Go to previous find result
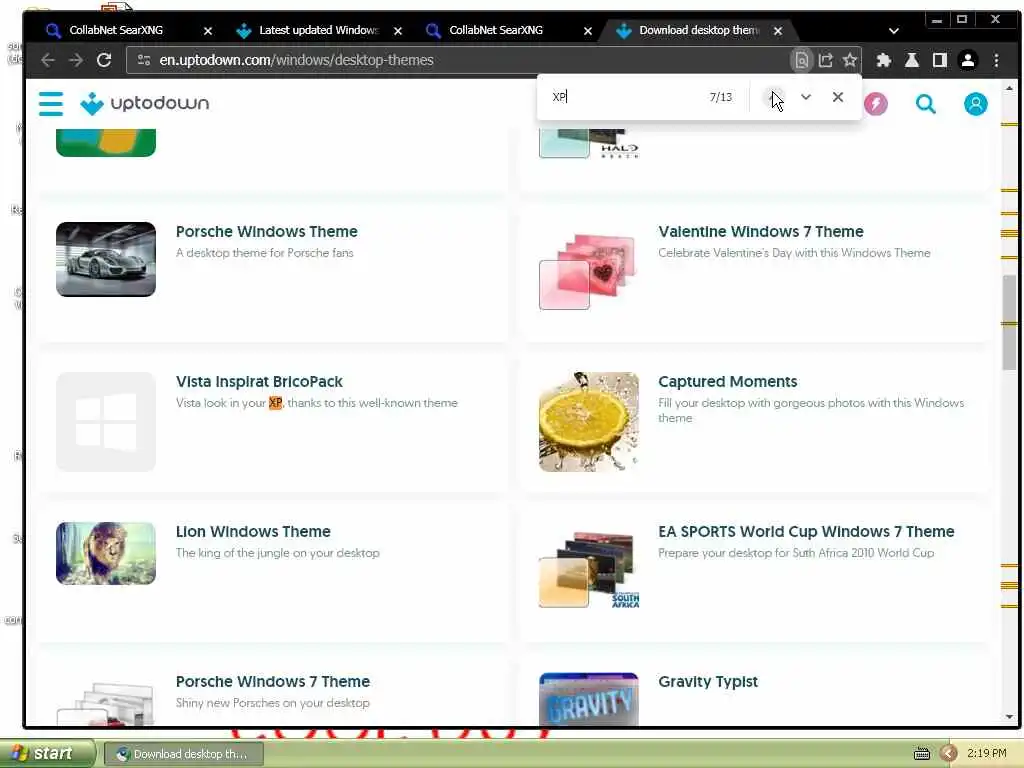 (x=775, y=97)
